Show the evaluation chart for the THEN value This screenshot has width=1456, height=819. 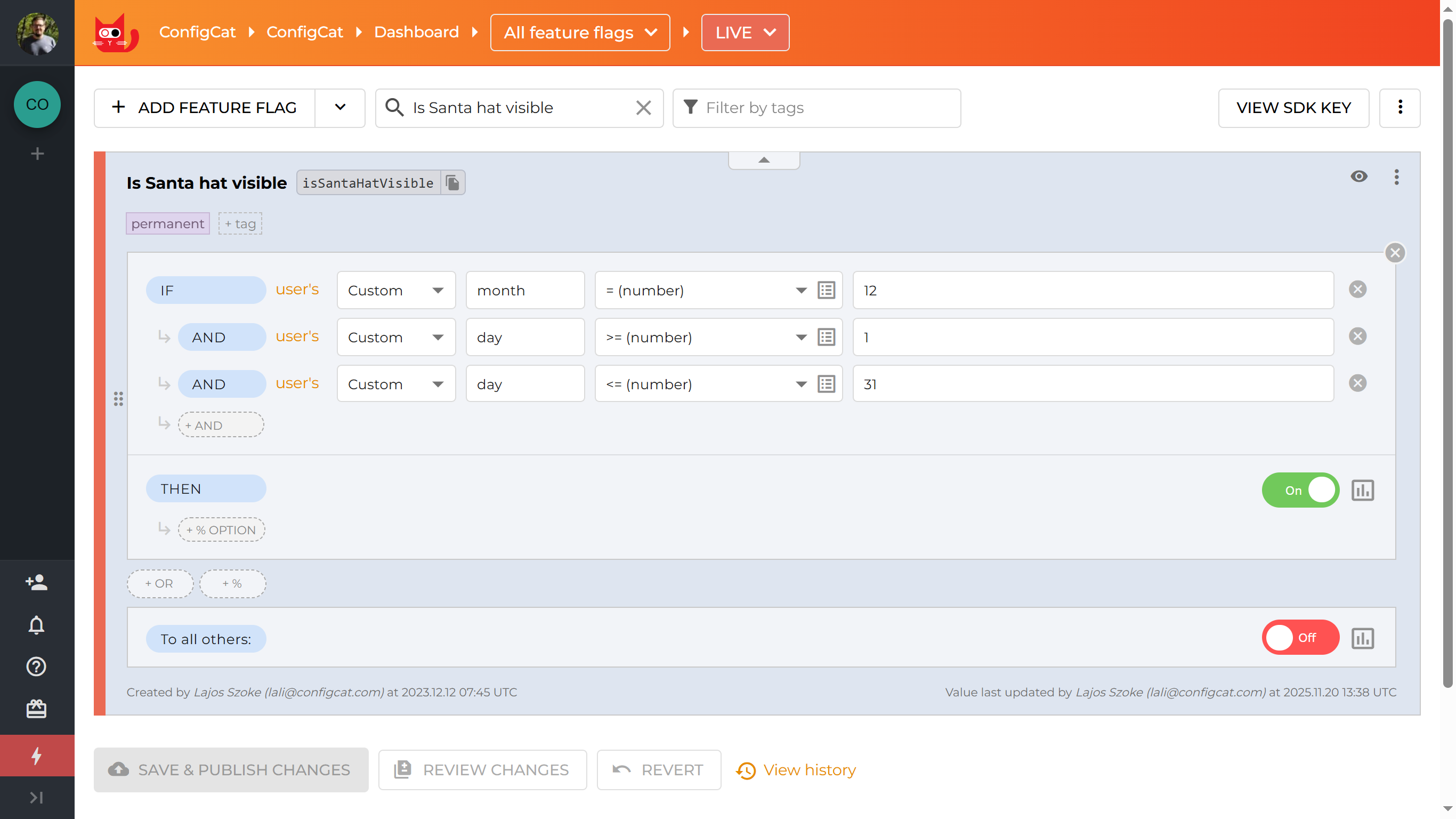click(1362, 490)
